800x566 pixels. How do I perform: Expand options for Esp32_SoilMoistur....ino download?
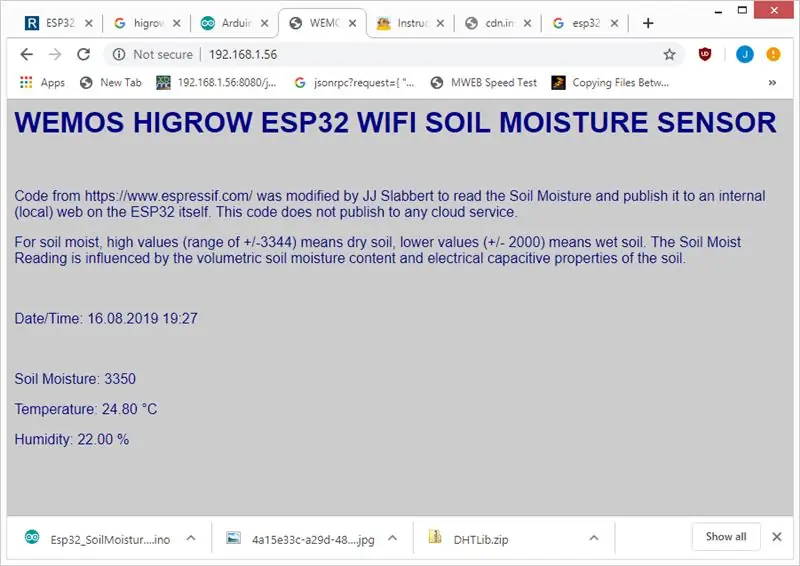[191, 538]
